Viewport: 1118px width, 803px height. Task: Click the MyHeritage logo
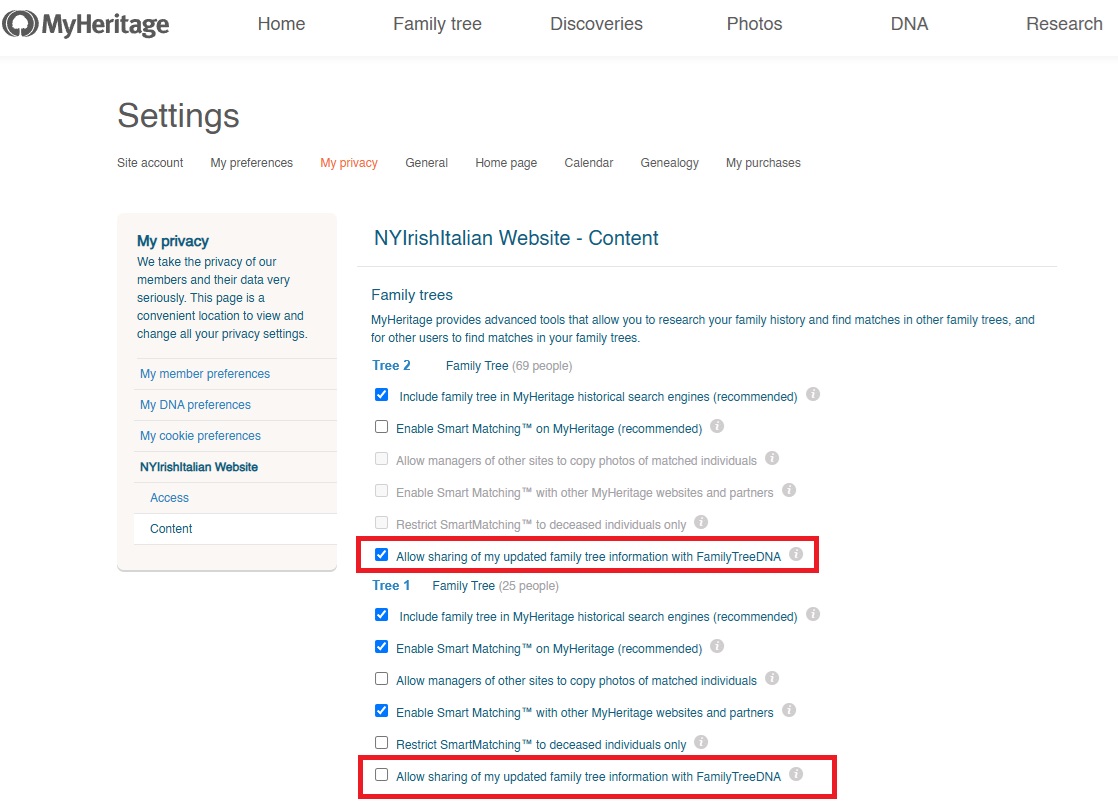point(86,24)
